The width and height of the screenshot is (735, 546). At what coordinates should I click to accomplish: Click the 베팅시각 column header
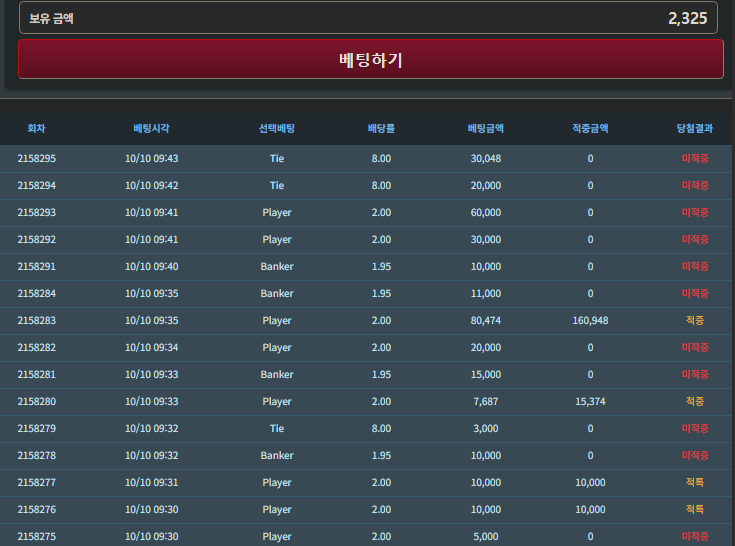[151, 128]
